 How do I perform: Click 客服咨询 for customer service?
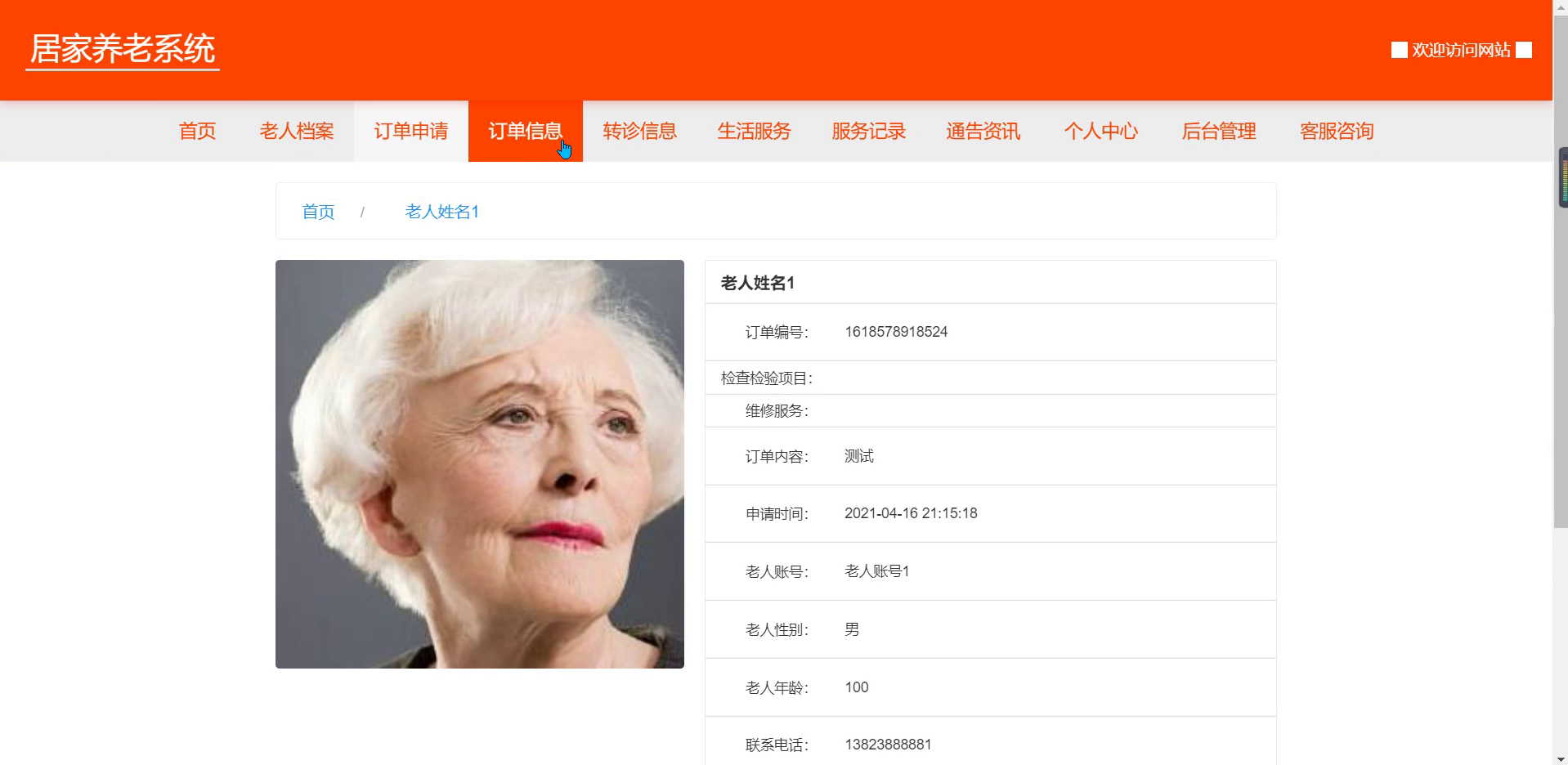tap(1337, 131)
